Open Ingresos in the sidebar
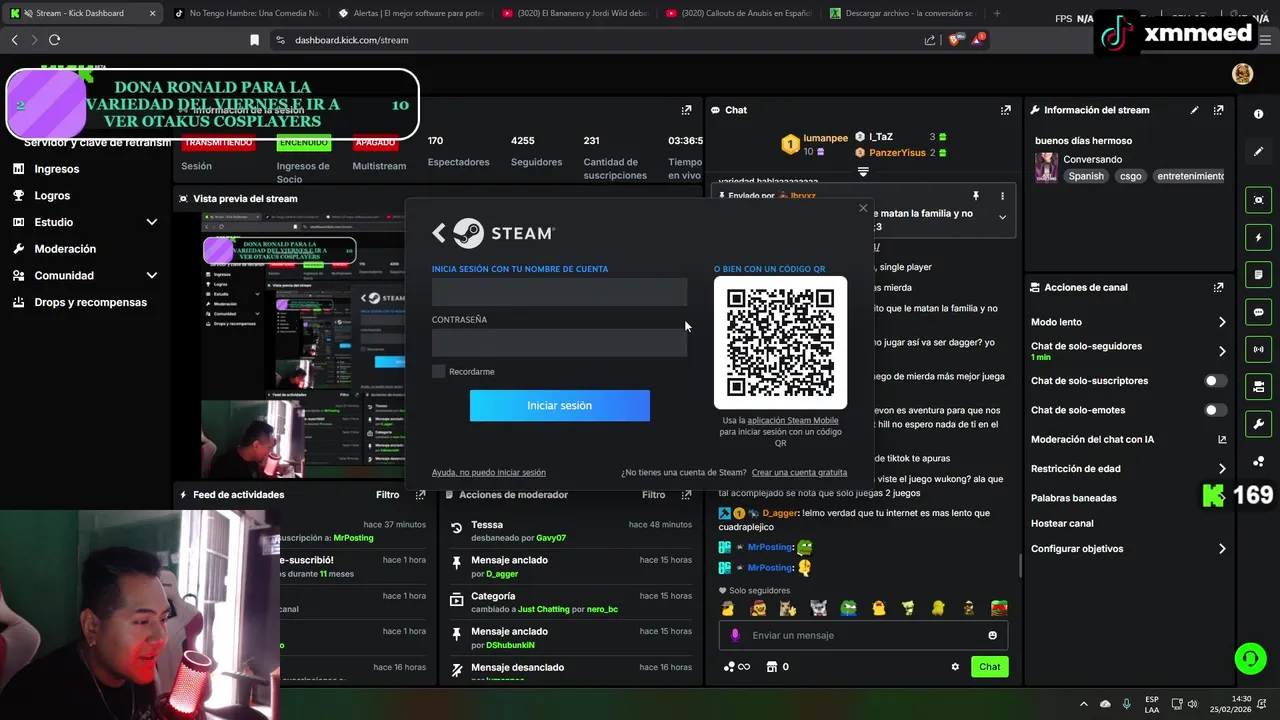Viewport: 1280px width, 720px height. (57, 169)
